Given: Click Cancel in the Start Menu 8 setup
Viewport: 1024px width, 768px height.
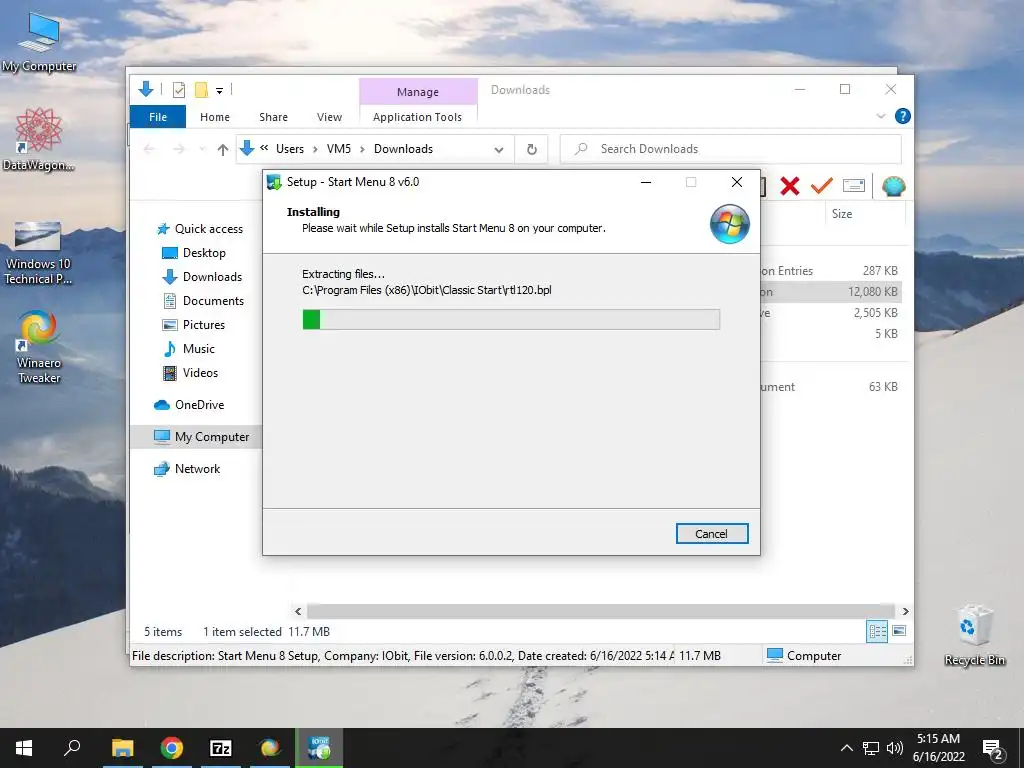Looking at the screenshot, I should [x=712, y=534].
